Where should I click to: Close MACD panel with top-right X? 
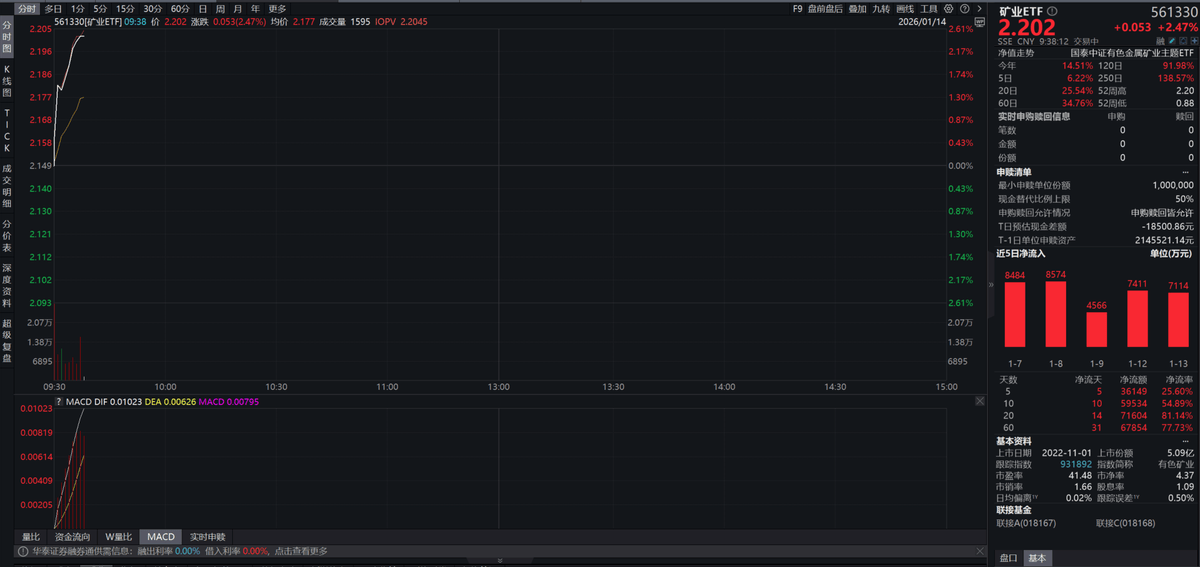tap(980, 401)
